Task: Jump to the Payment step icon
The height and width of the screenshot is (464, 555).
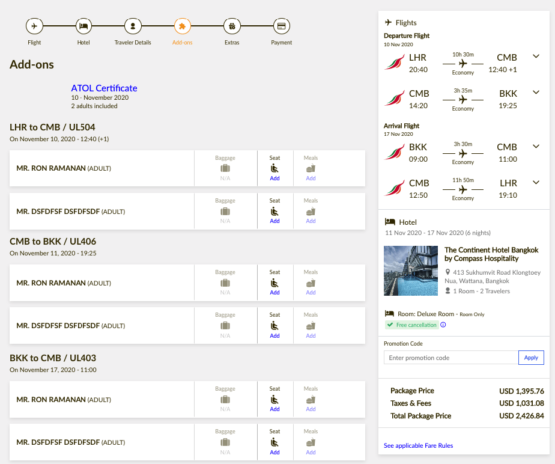Action: pyautogui.click(x=281, y=26)
